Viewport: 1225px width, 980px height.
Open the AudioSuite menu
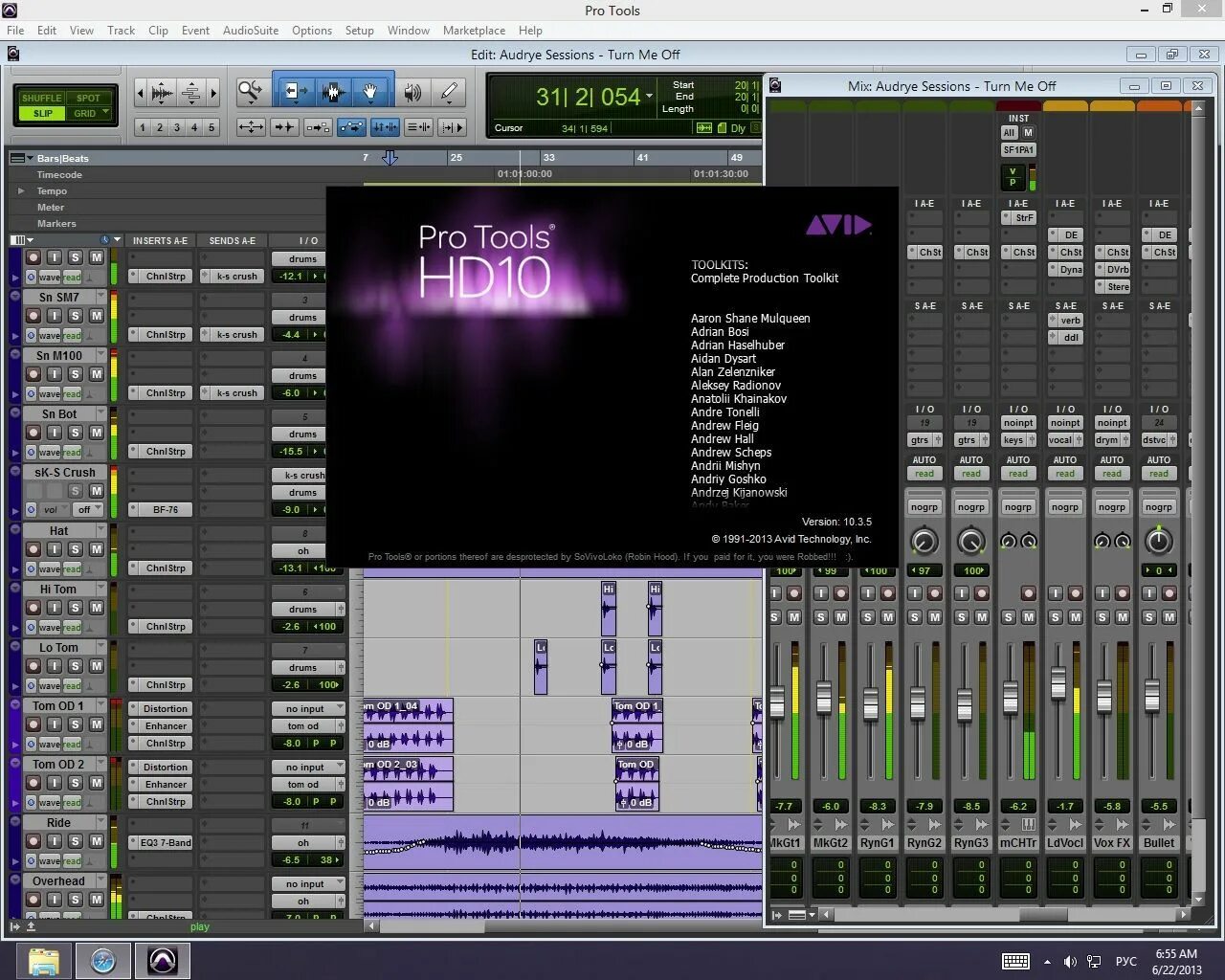251,31
